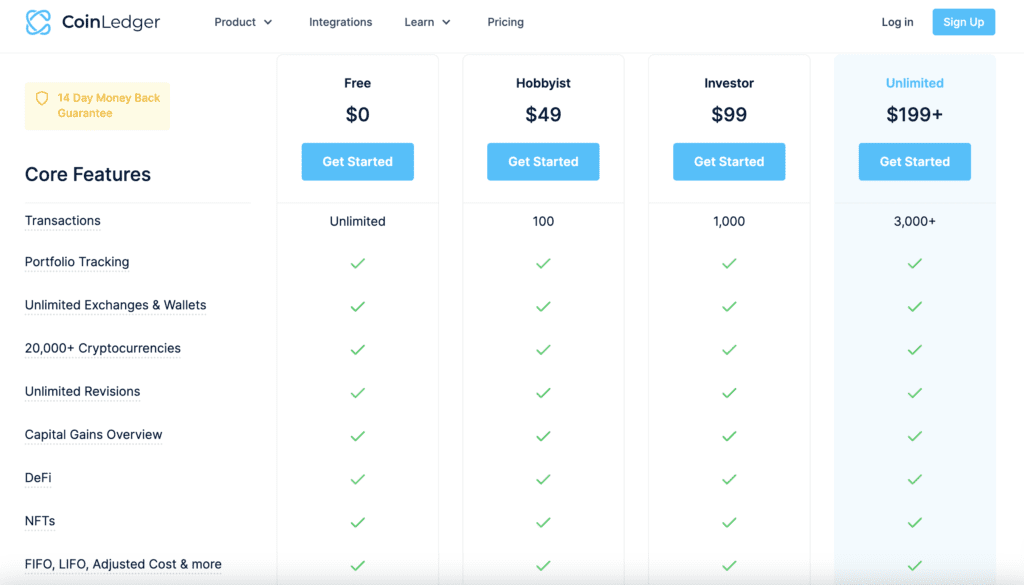Click Investor plan NFTs checkmark
Viewport: 1024px width, 585px height.
[729, 522]
